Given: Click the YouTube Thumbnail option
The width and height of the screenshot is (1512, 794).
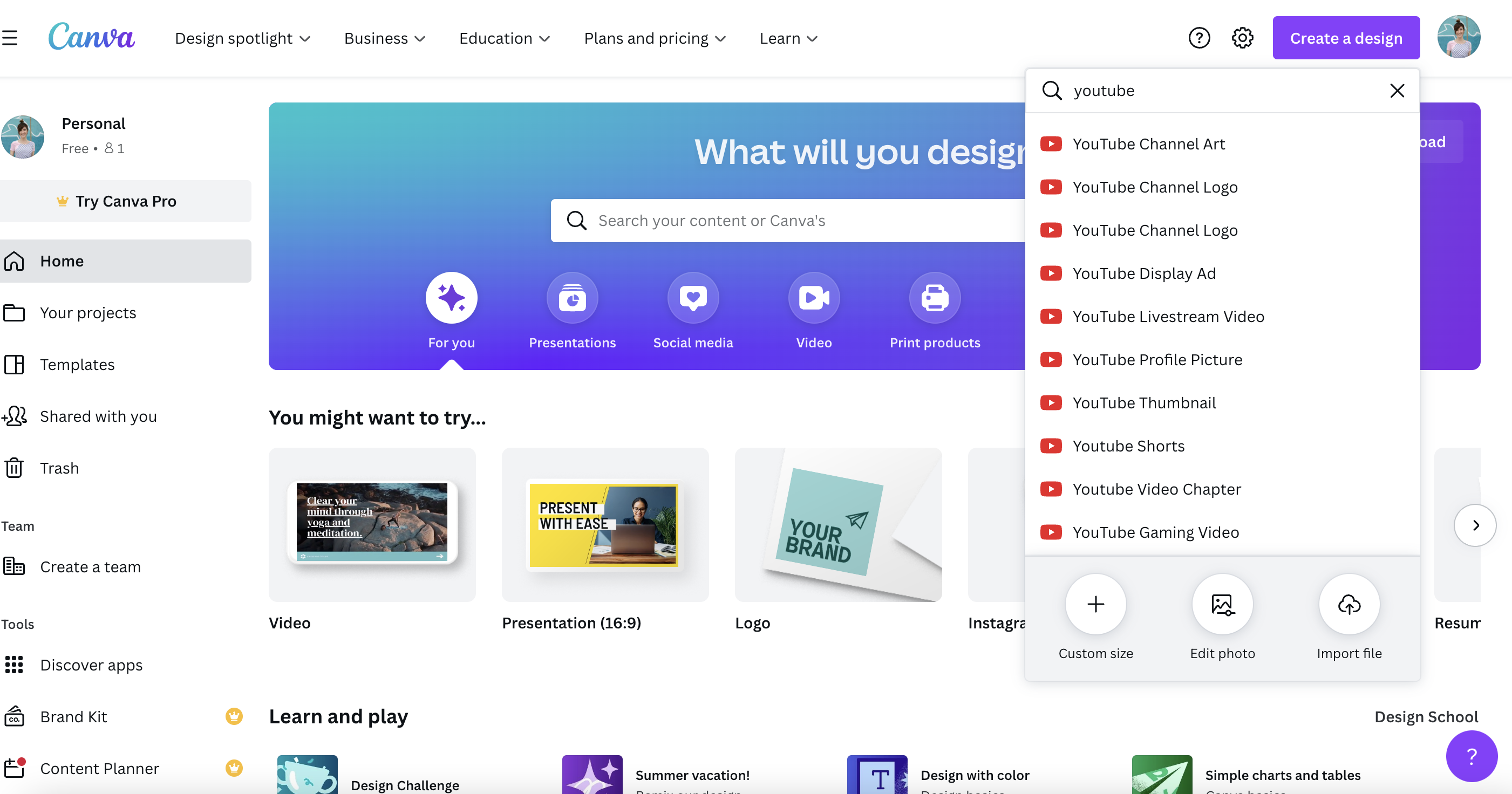Looking at the screenshot, I should click(1144, 402).
